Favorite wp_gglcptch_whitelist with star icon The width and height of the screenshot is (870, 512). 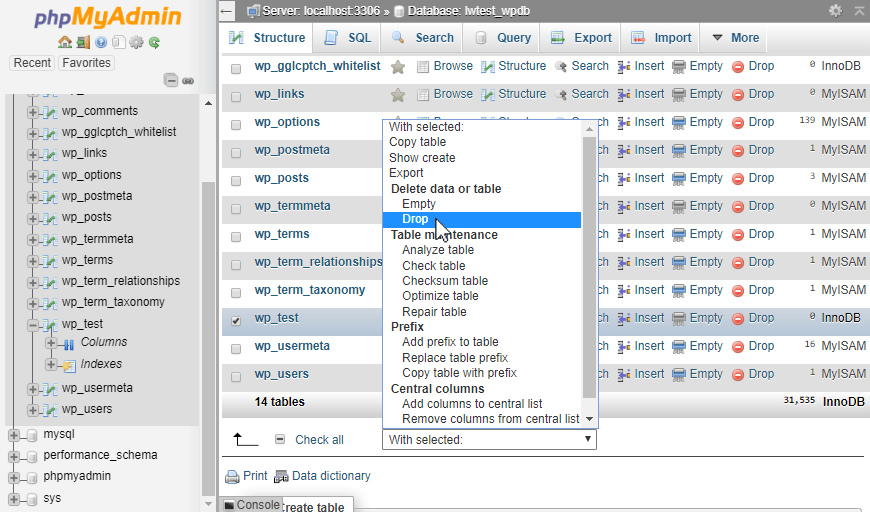point(397,67)
